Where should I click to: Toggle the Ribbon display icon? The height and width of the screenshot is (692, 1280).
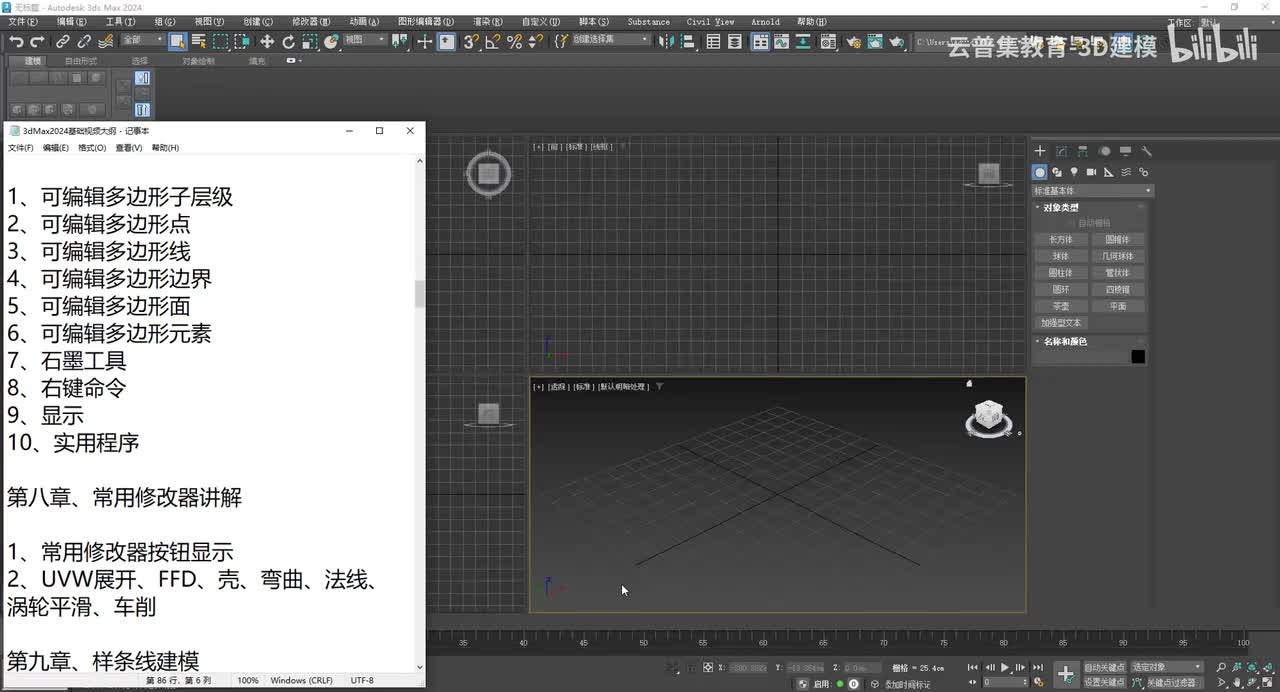pyautogui.click(x=760, y=41)
